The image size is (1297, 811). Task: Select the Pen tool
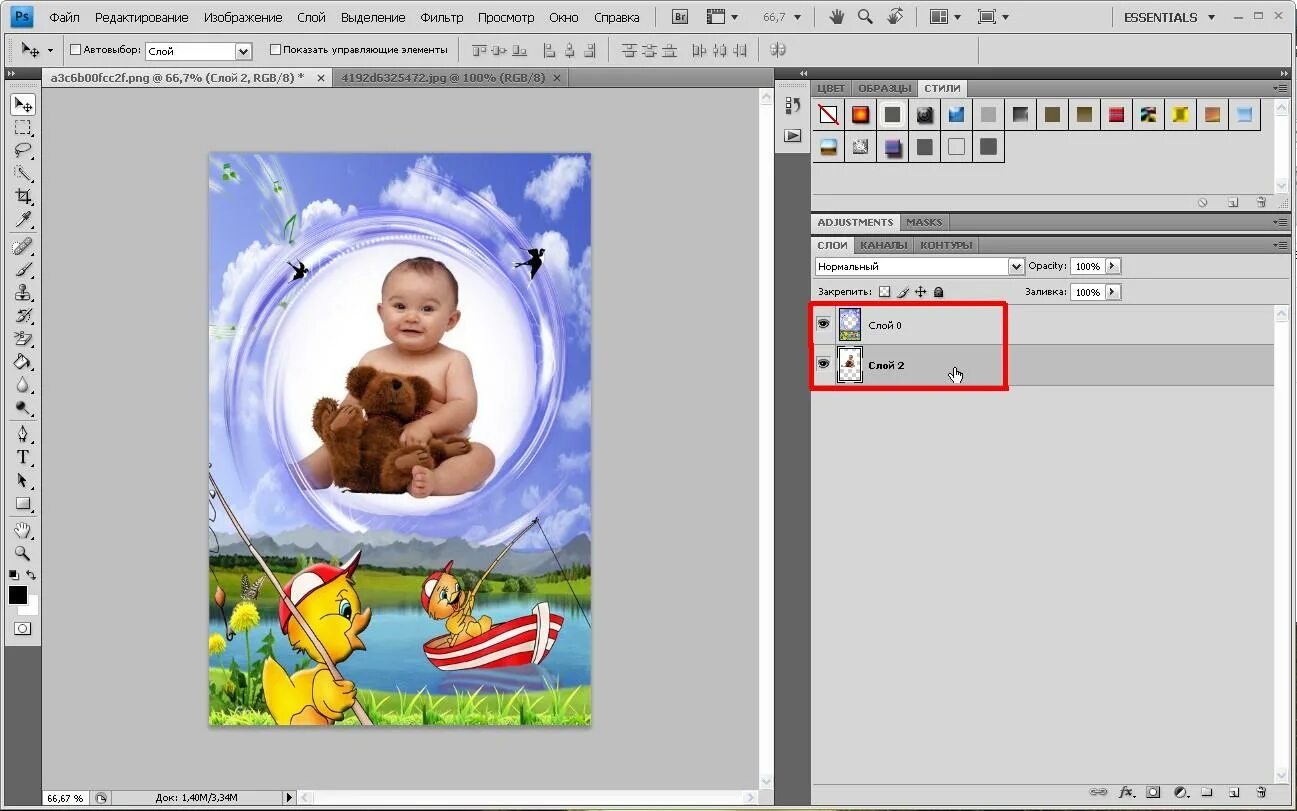click(x=22, y=434)
